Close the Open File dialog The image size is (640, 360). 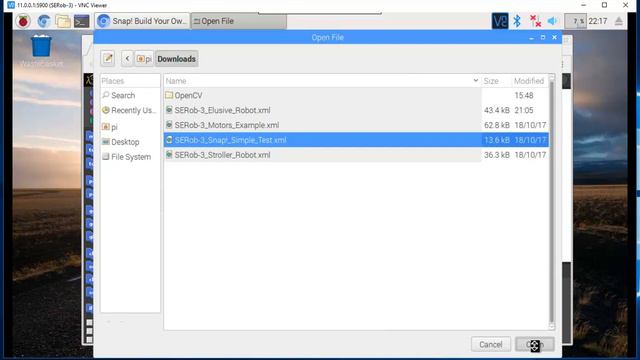coord(554,37)
